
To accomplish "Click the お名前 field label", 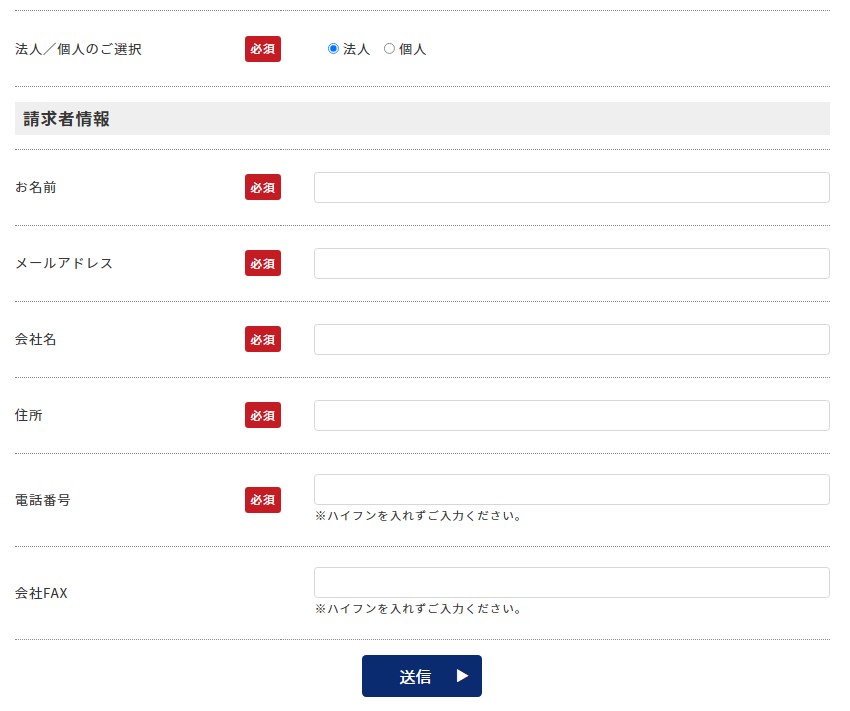I will coord(36,186).
